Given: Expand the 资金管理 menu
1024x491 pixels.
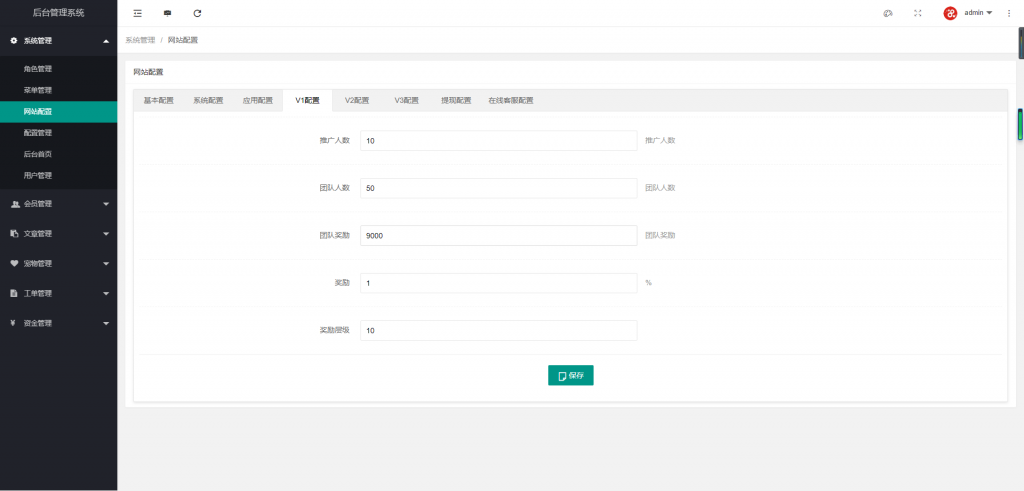Looking at the screenshot, I should point(59,323).
